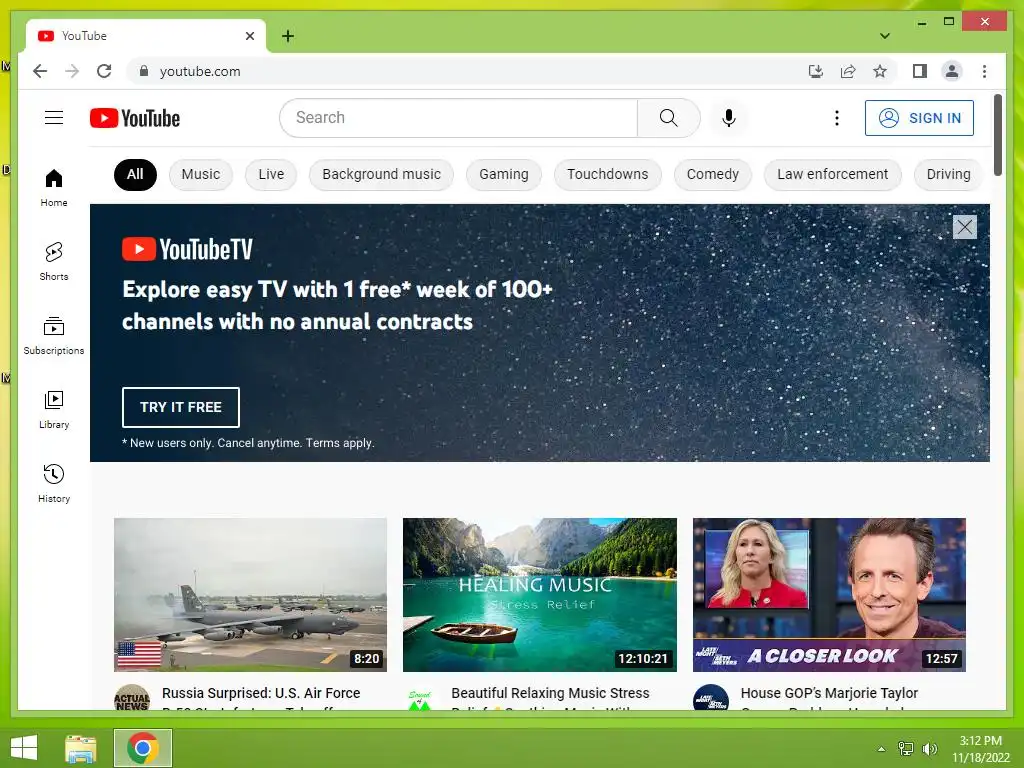Click the magnifying glass search button
The height and width of the screenshot is (768, 1024).
click(x=668, y=118)
